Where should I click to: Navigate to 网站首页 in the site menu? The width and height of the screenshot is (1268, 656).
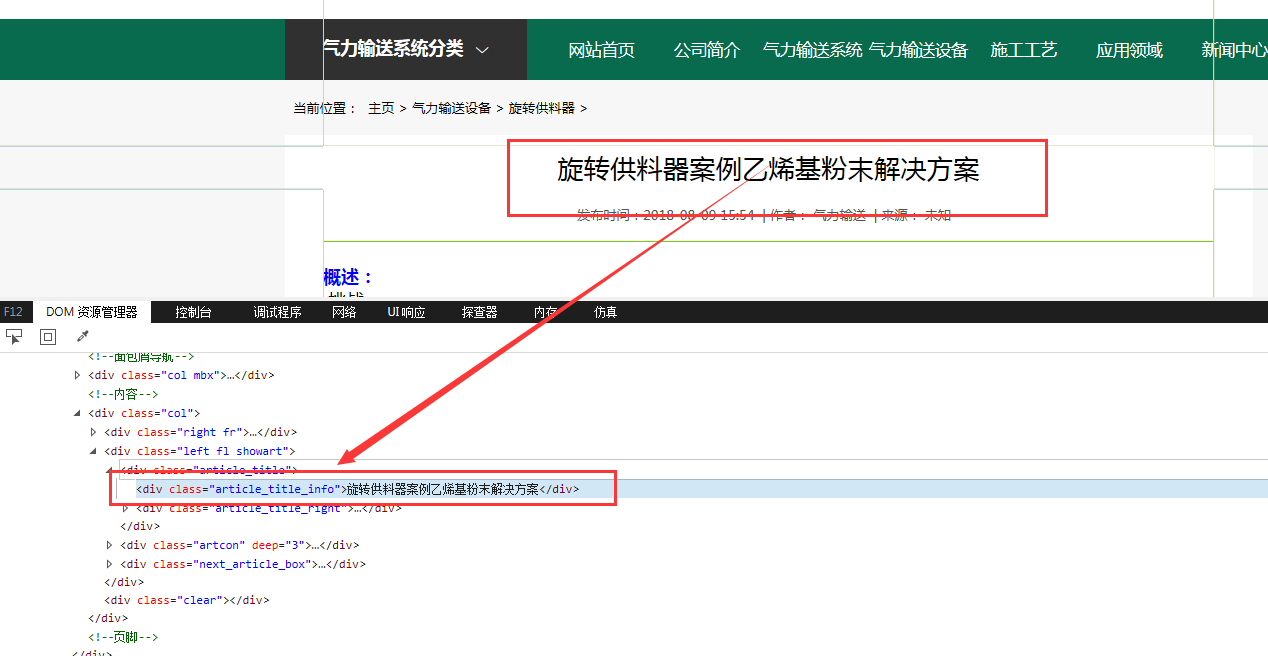pyautogui.click(x=601, y=48)
